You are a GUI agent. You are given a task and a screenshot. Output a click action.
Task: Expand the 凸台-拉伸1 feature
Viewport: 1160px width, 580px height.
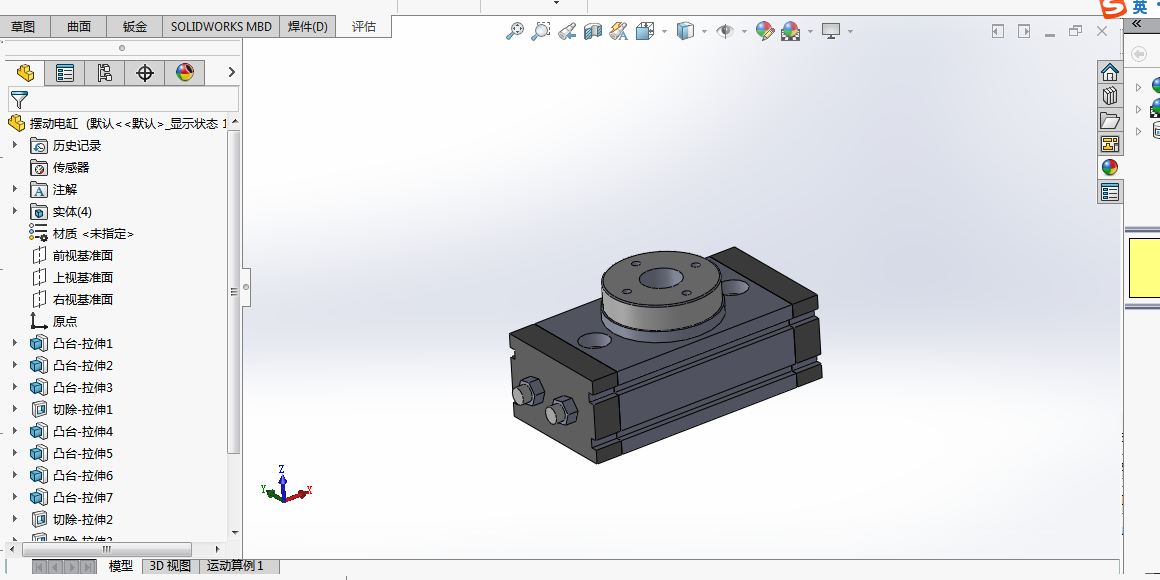click(x=15, y=343)
